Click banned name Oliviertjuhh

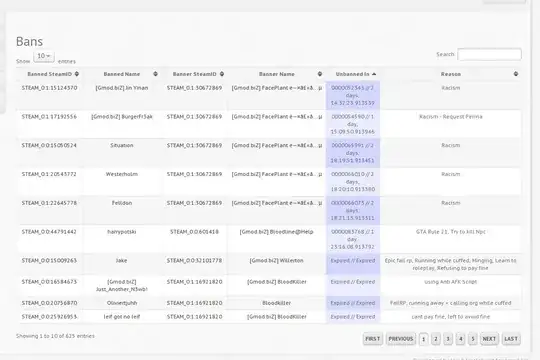coord(122,303)
